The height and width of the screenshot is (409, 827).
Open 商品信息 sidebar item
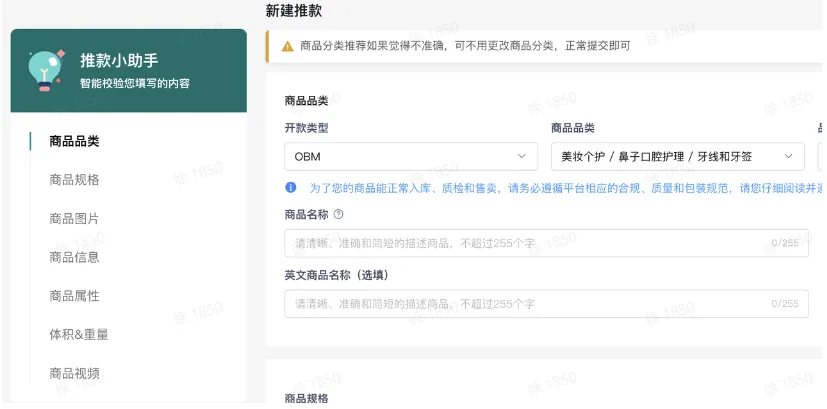[x=74, y=257]
